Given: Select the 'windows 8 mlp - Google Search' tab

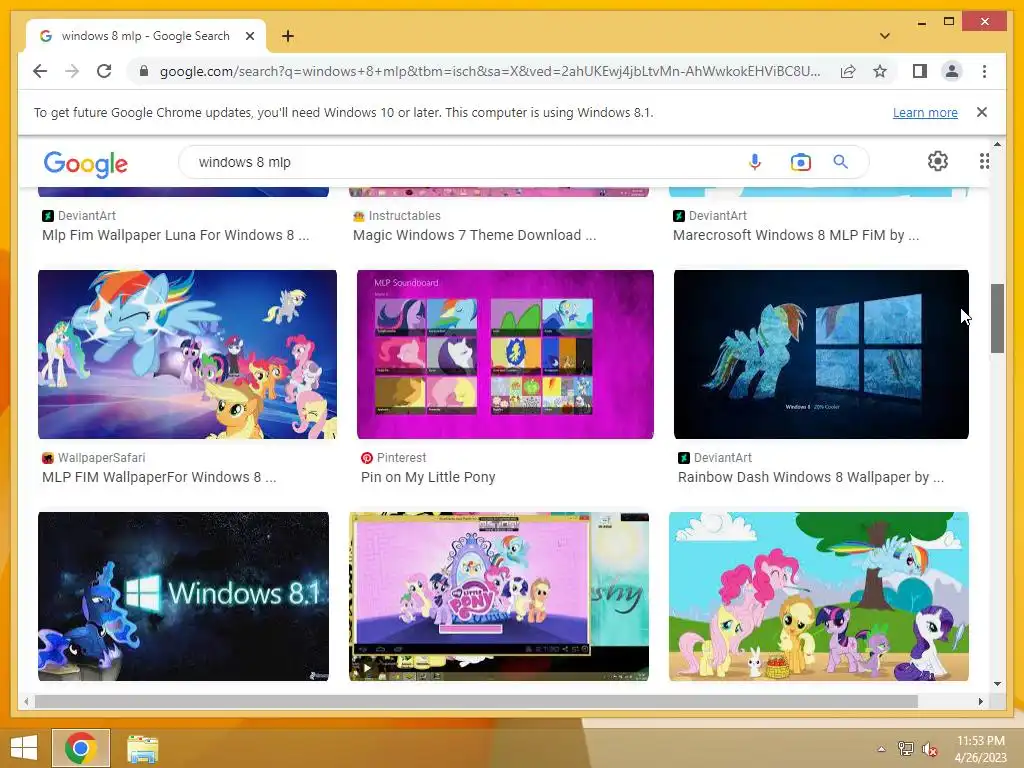Looking at the screenshot, I should click(x=146, y=36).
